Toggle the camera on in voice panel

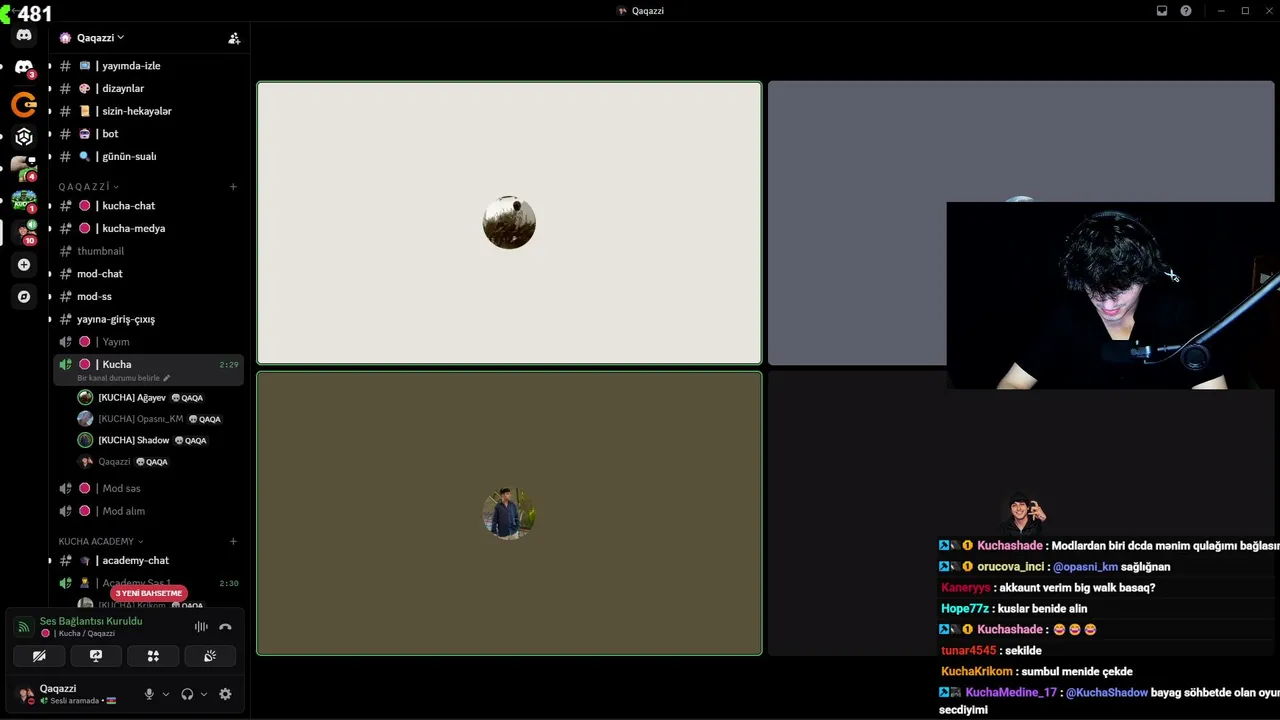pos(39,656)
